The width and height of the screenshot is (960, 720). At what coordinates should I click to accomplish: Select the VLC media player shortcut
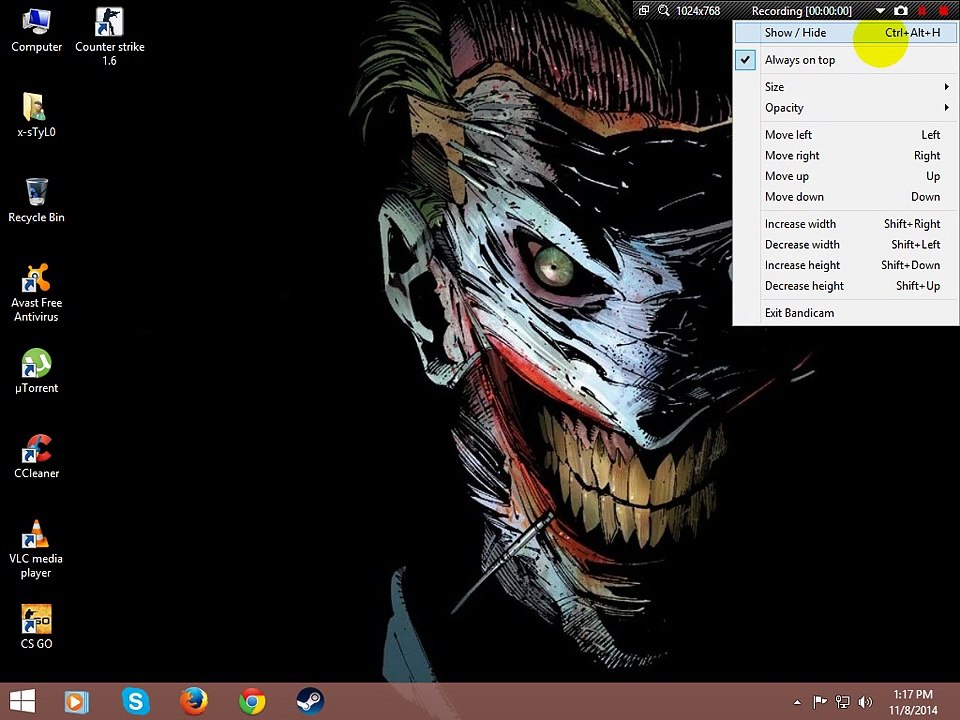[x=36, y=549]
